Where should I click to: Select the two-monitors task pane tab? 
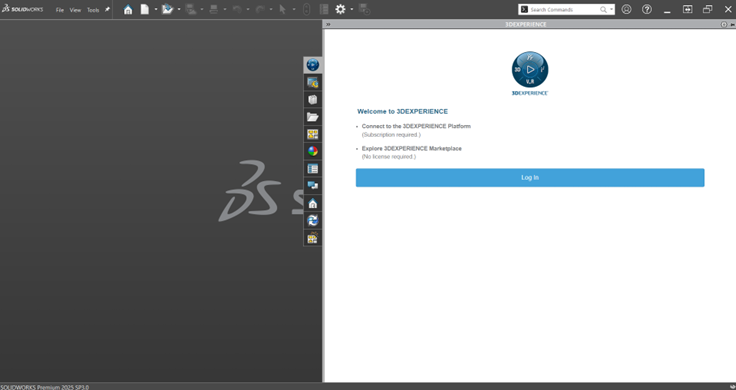coord(313,186)
